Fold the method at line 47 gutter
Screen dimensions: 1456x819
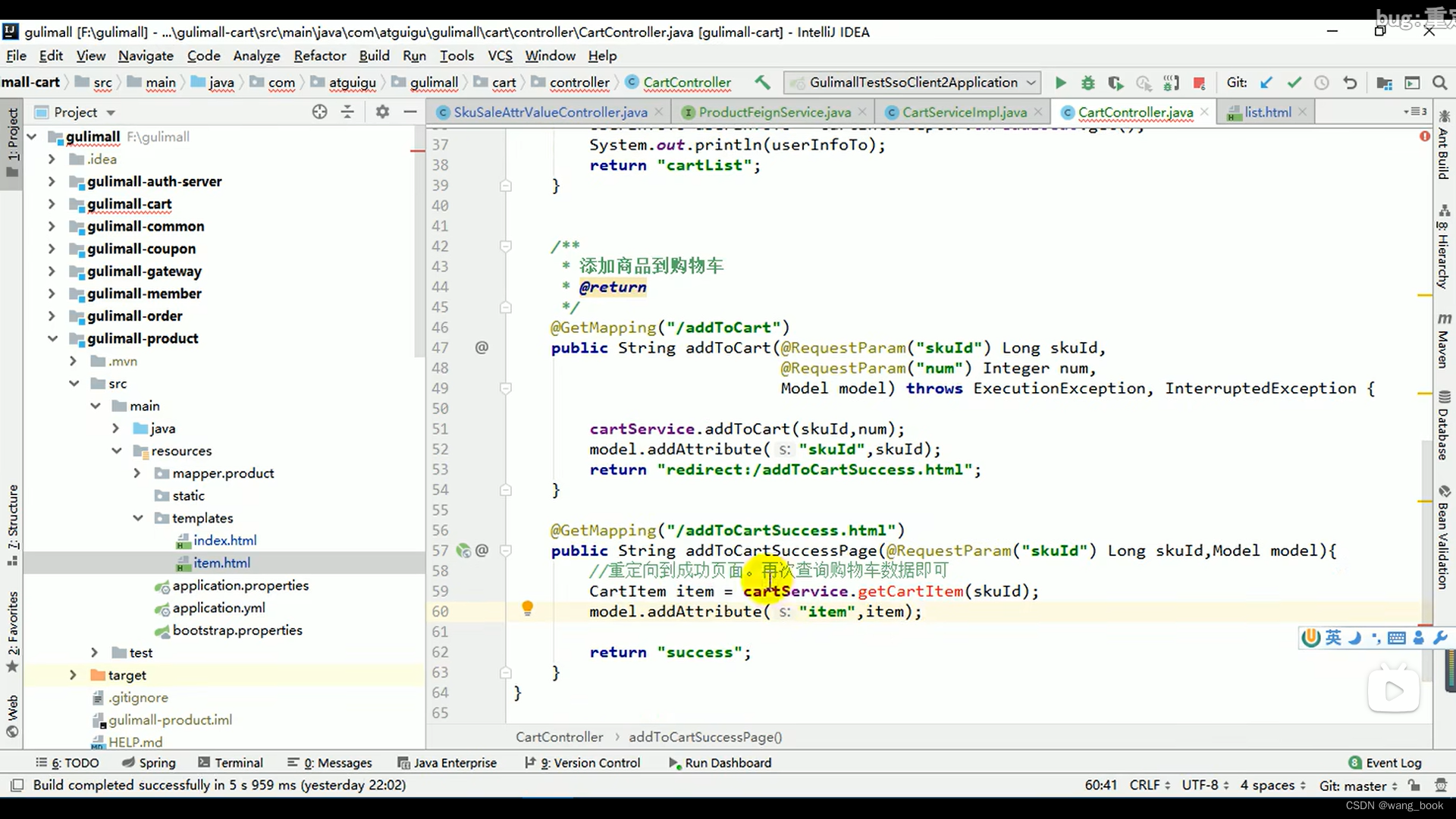coord(506,388)
